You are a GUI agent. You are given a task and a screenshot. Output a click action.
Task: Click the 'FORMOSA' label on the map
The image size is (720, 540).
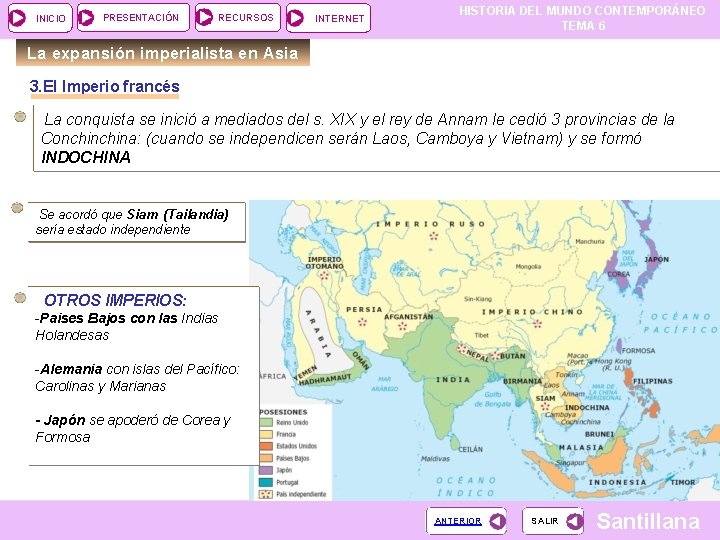coord(638,350)
